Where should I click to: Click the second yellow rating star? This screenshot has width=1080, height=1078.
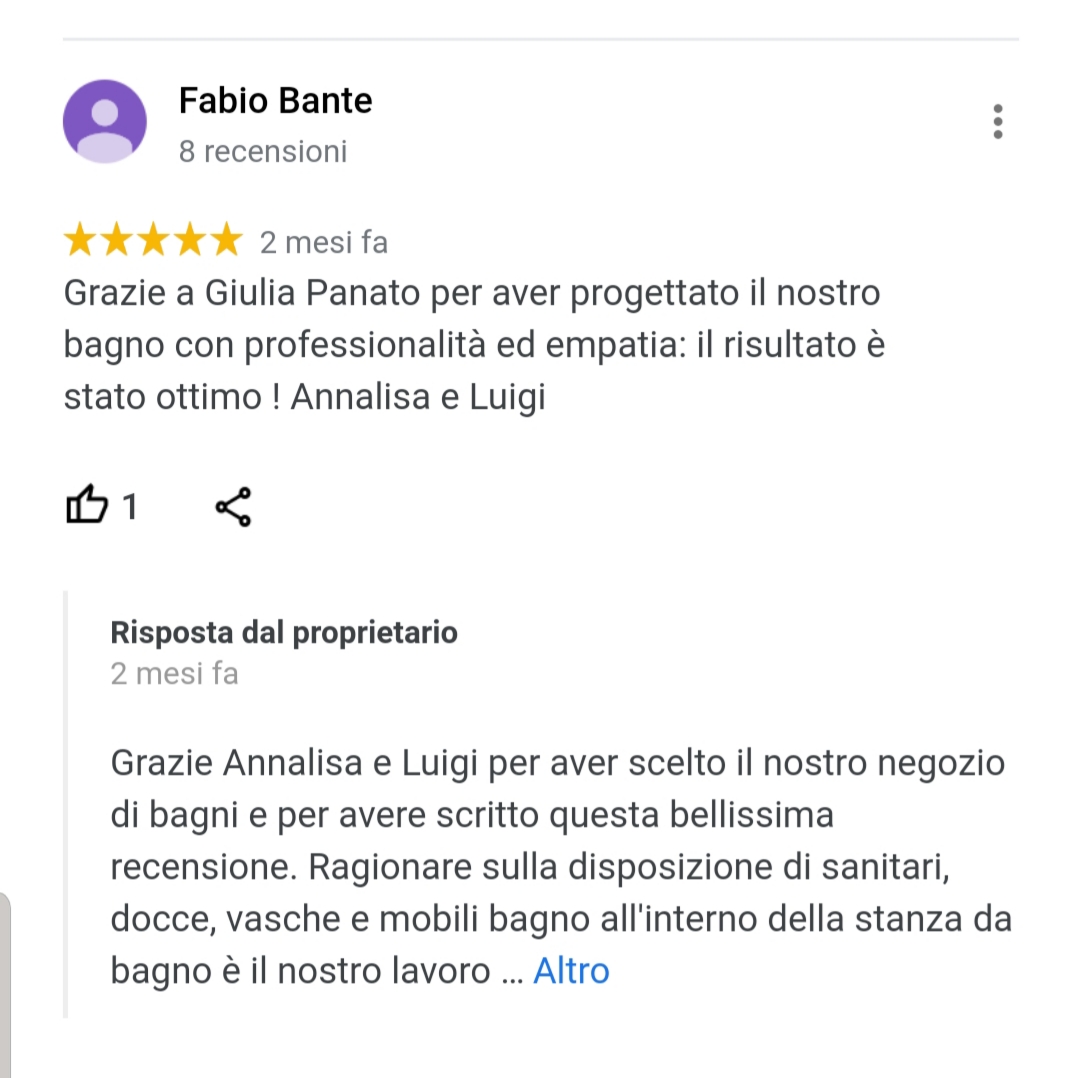pyautogui.click(x=116, y=240)
